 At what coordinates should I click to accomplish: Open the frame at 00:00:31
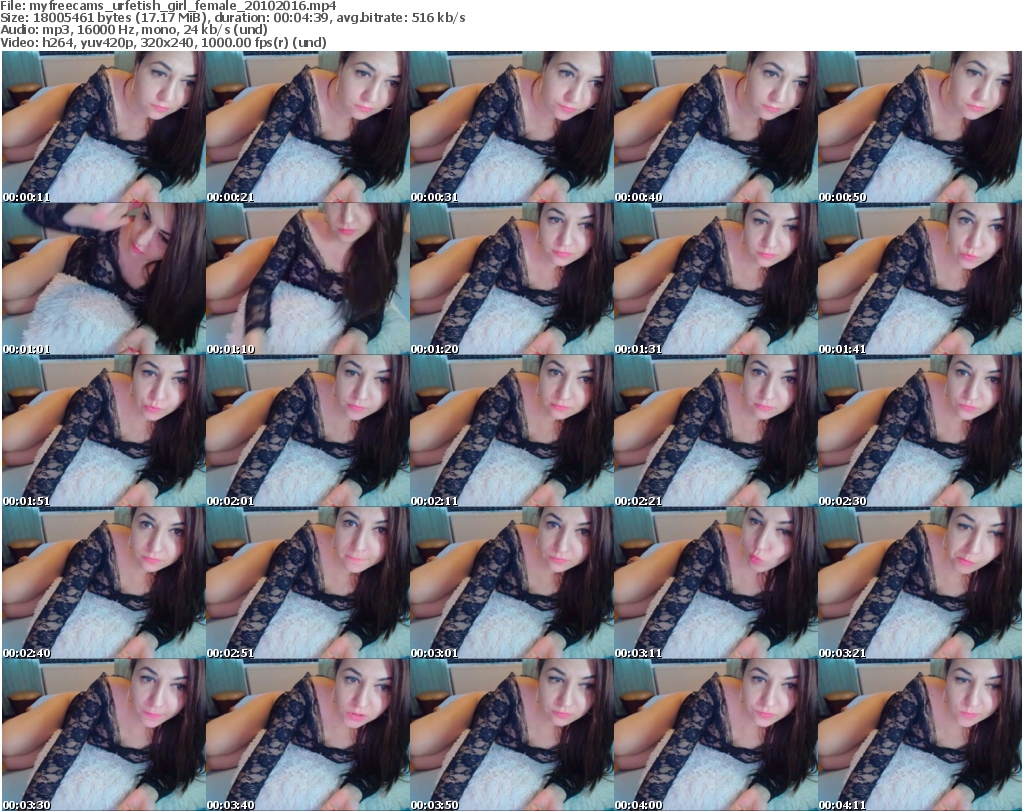point(511,127)
